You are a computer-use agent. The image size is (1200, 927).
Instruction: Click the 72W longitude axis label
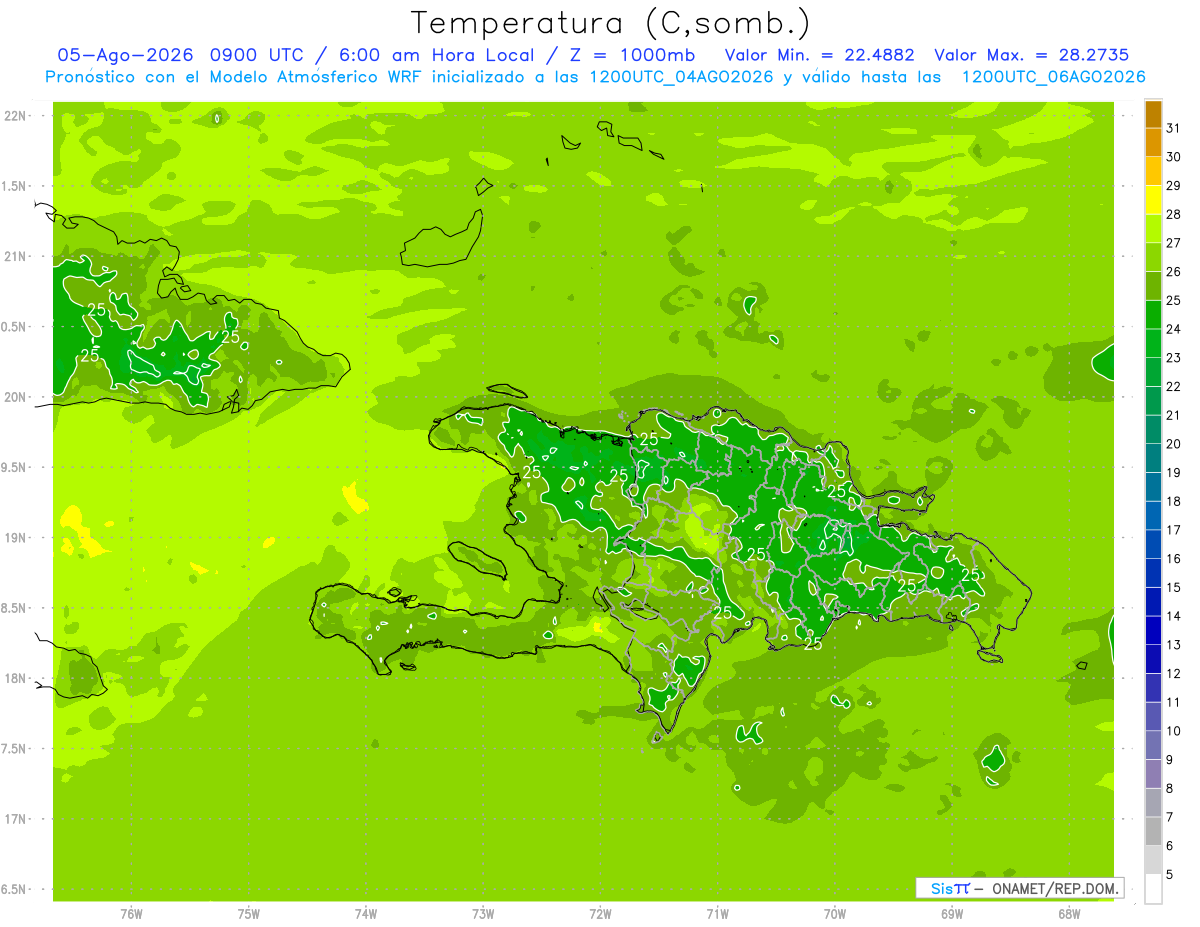pyautogui.click(x=600, y=913)
